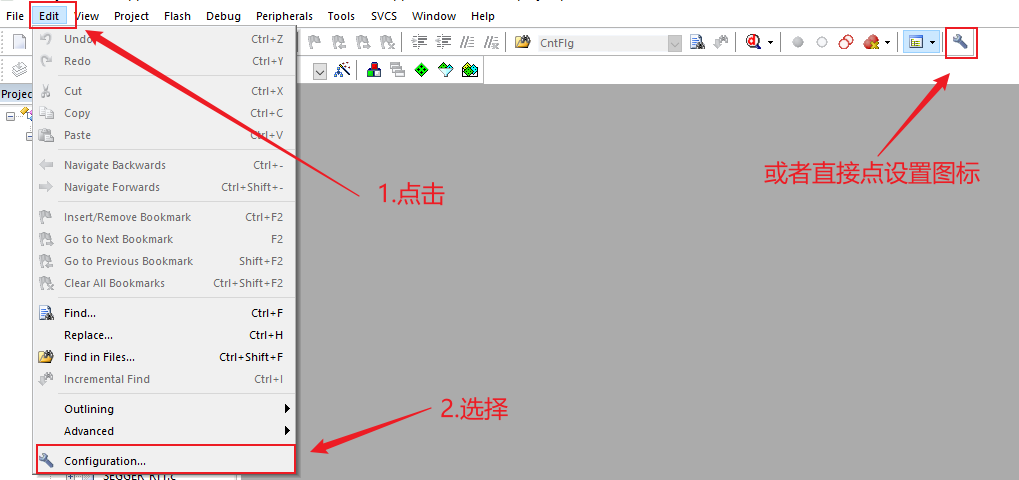Click the Incremental Find binoculars toolbar icon
Viewport: 1019px width, 480px height.
721,43
